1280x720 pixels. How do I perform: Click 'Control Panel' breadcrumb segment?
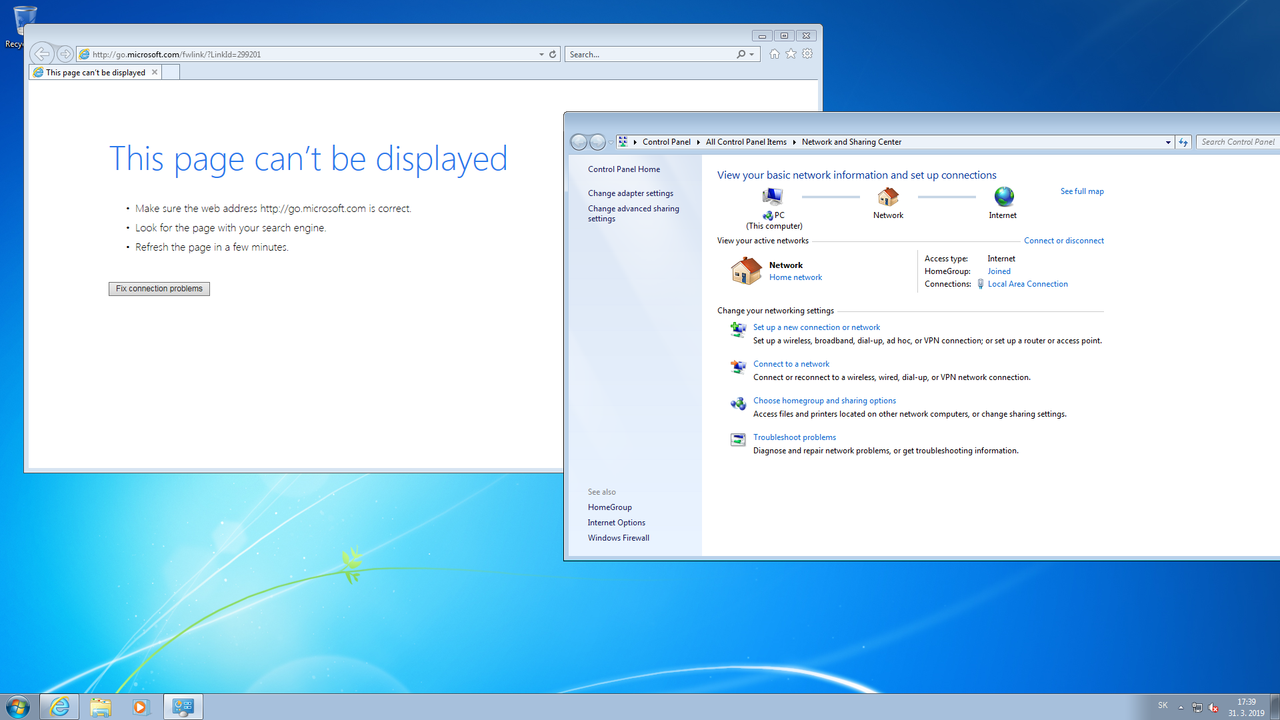[666, 142]
